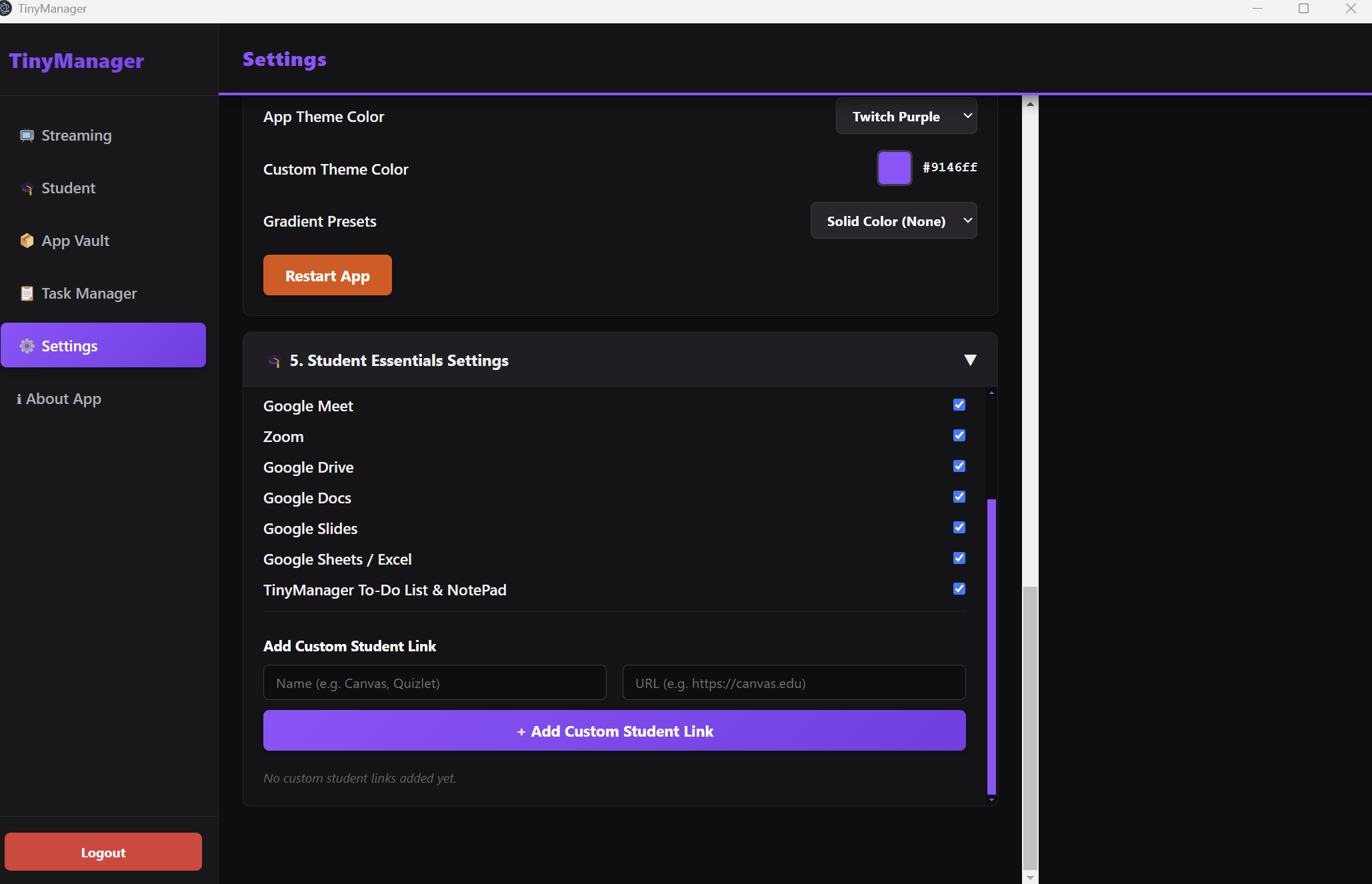Click the main settings vertical scrollbar thumb
This screenshot has height=884, width=1372.
click(x=1031, y=728)
